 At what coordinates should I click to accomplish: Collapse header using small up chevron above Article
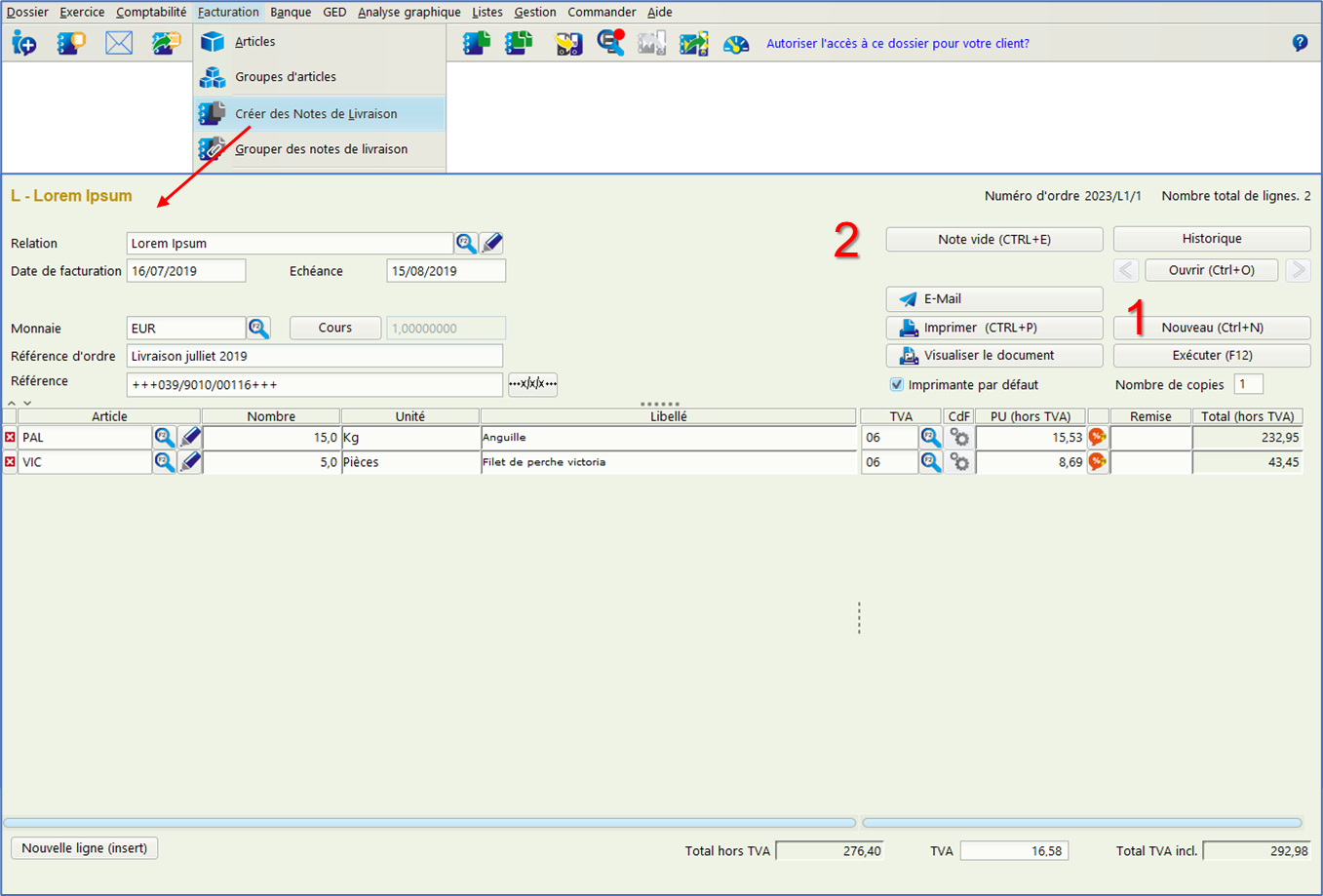(x=12, y=403)
